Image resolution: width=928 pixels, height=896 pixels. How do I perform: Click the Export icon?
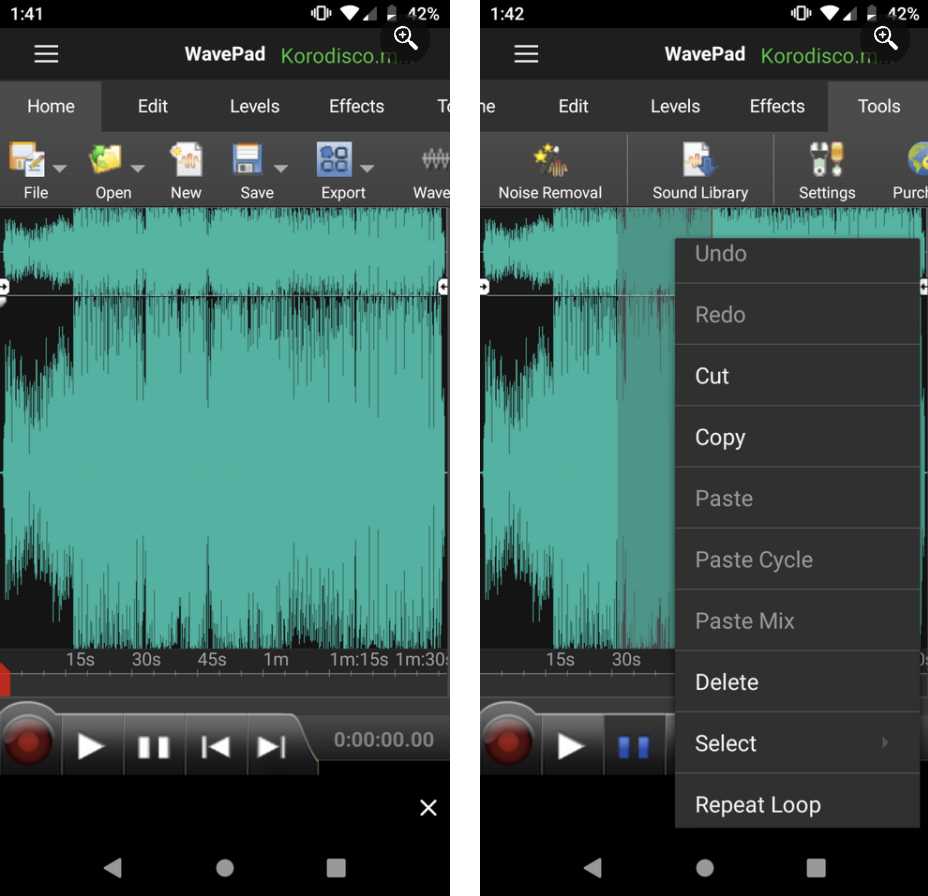[334, 159]
